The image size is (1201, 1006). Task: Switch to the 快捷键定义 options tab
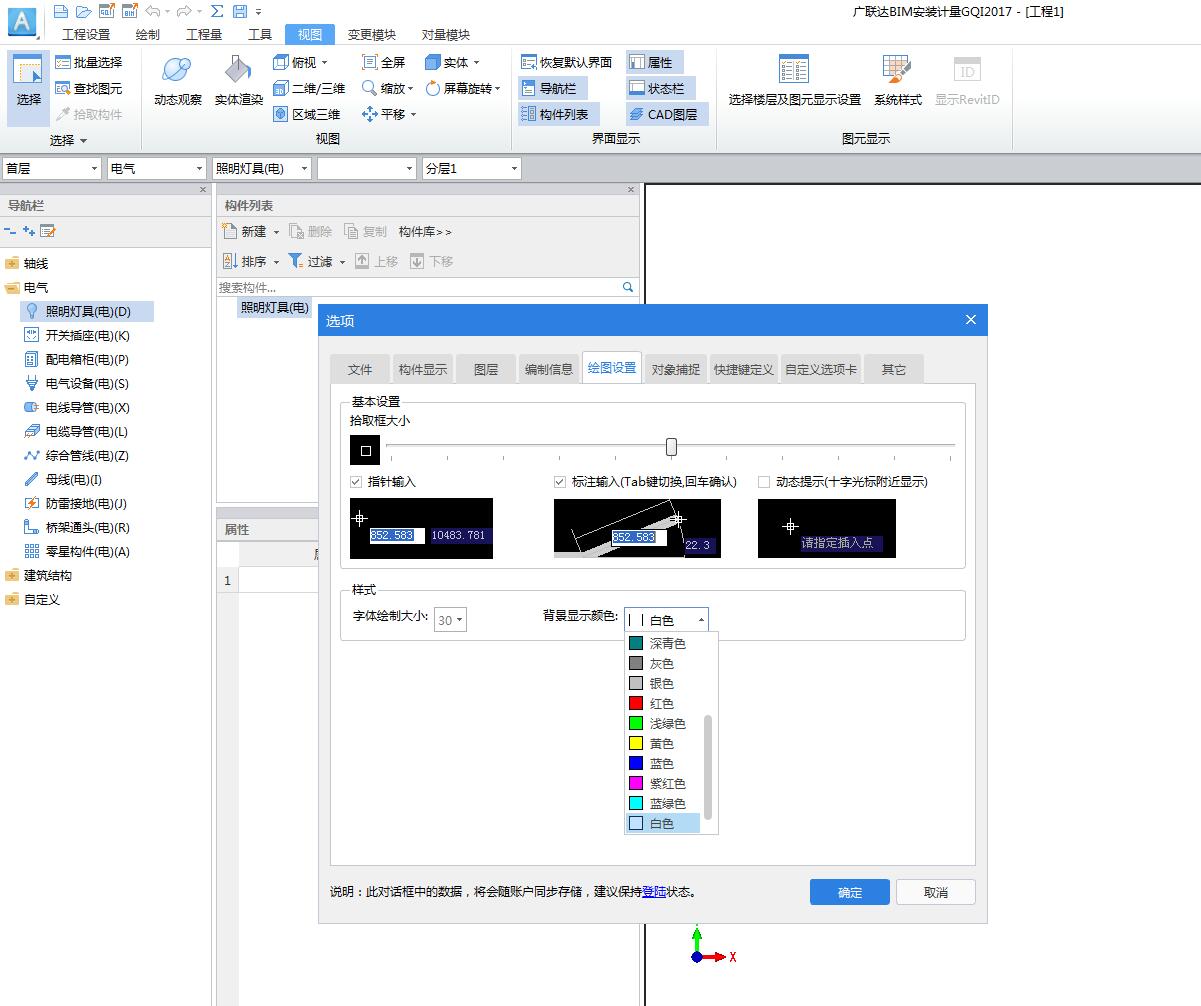pyautogui.click(x=743, y=369)
